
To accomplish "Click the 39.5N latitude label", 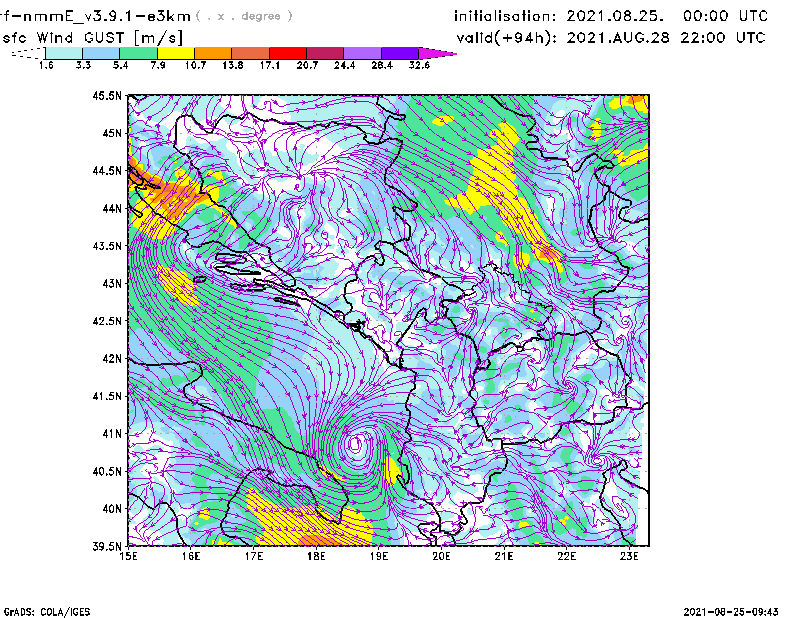I will (x=107, y=547).
